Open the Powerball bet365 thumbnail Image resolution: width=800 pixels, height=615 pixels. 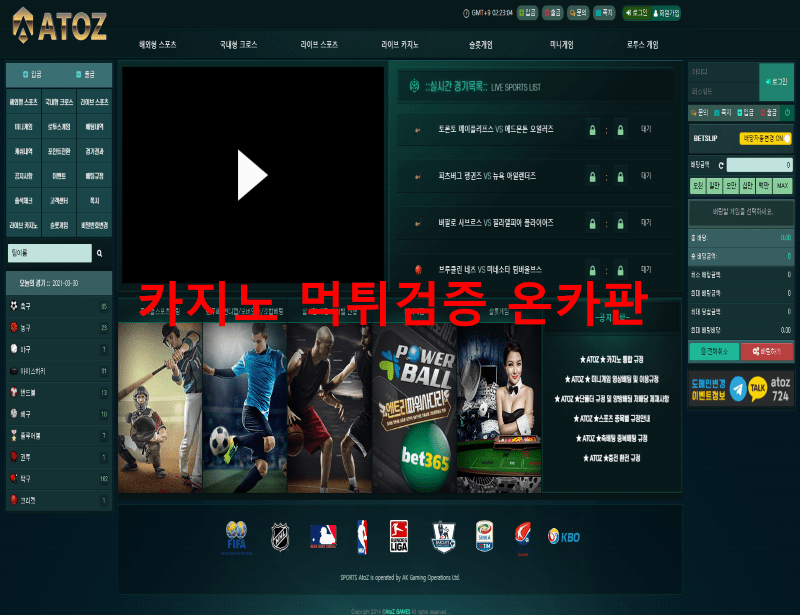pyautogui.click(x=414, y=407)
